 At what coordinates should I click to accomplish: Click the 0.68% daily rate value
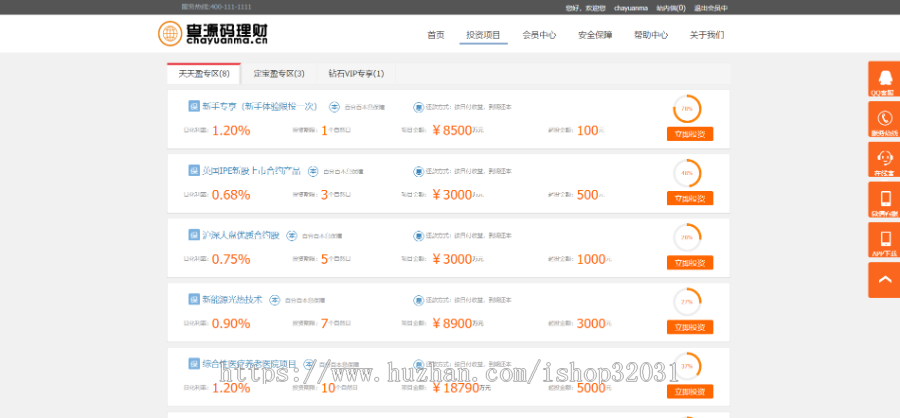pos(231,195)
